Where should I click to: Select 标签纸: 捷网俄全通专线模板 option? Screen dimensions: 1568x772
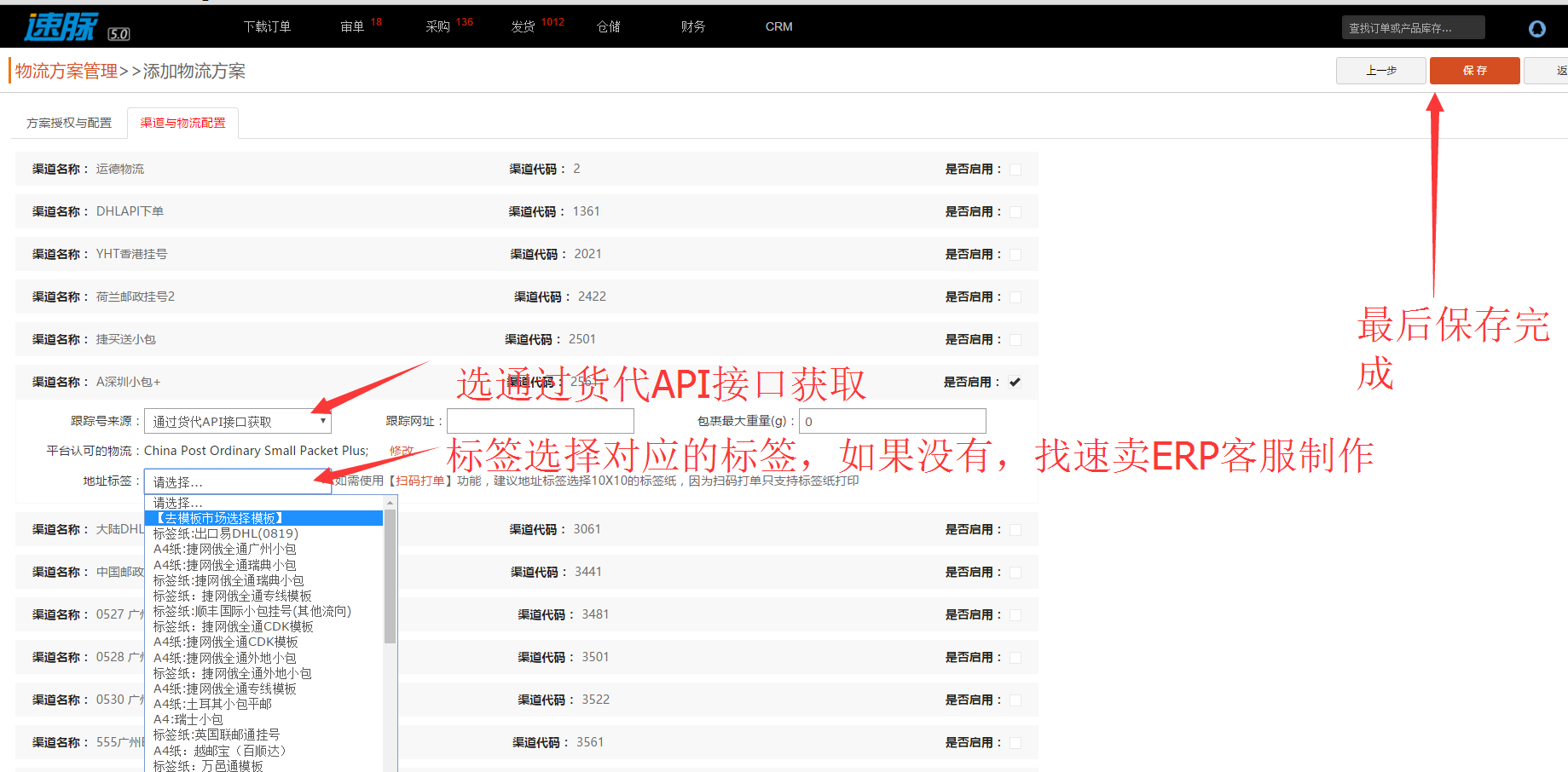(x=264, y=596)
